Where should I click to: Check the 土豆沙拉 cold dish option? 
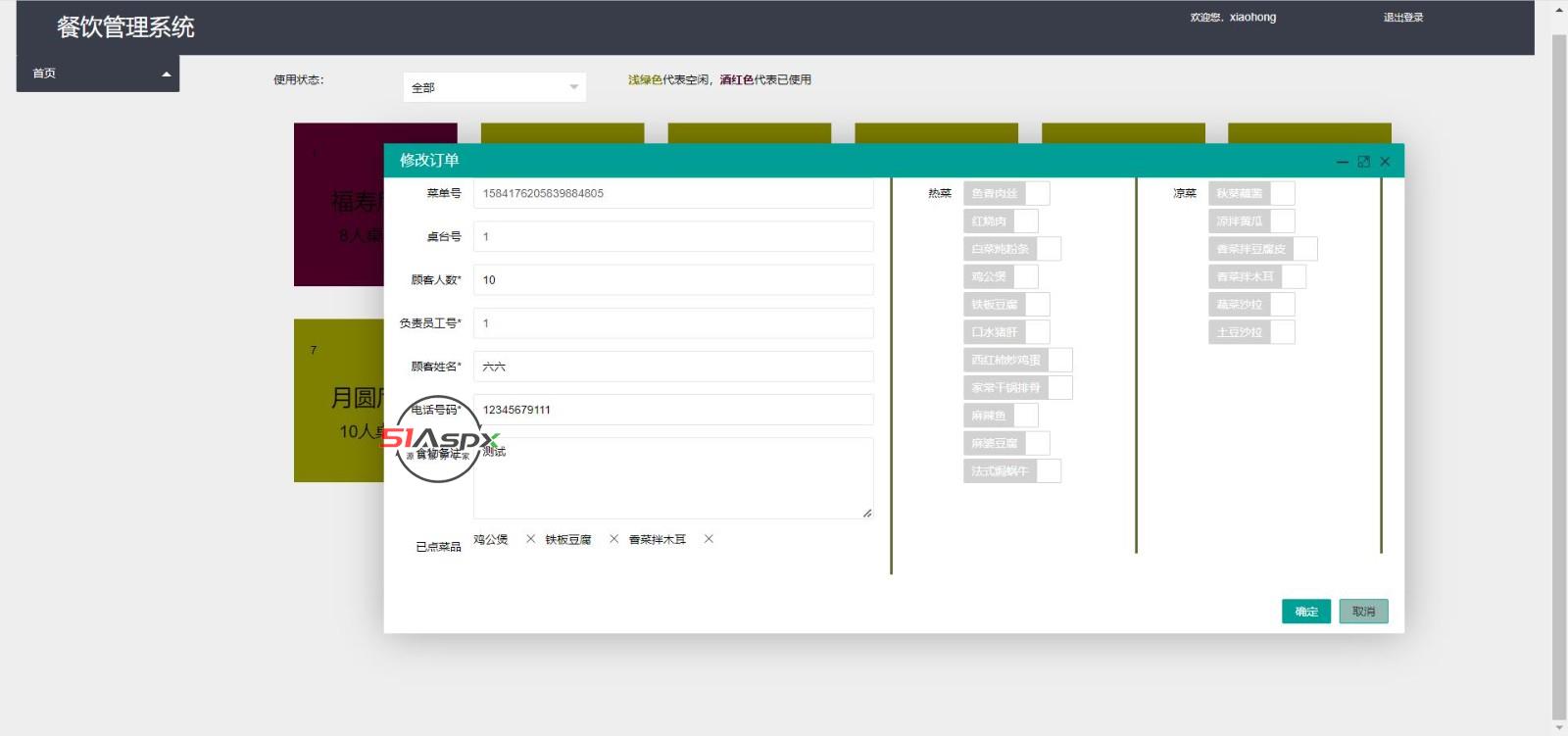pos(1251,332)
